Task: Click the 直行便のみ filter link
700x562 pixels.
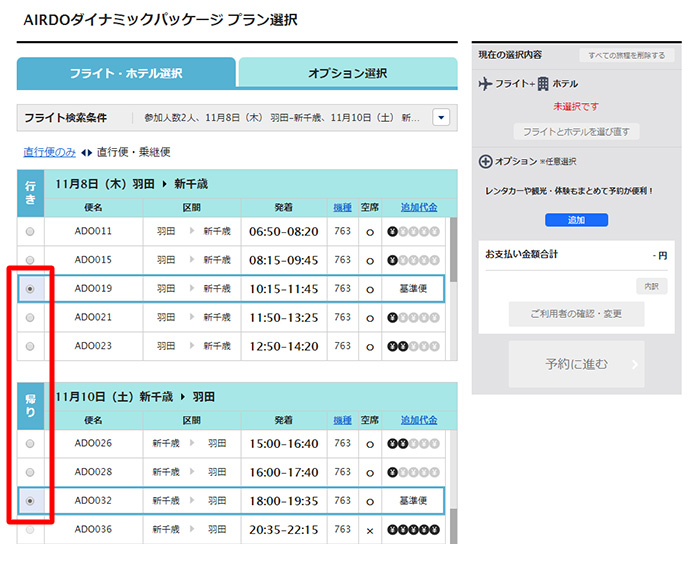Action: pyautogui.click(x=50, y=152)
